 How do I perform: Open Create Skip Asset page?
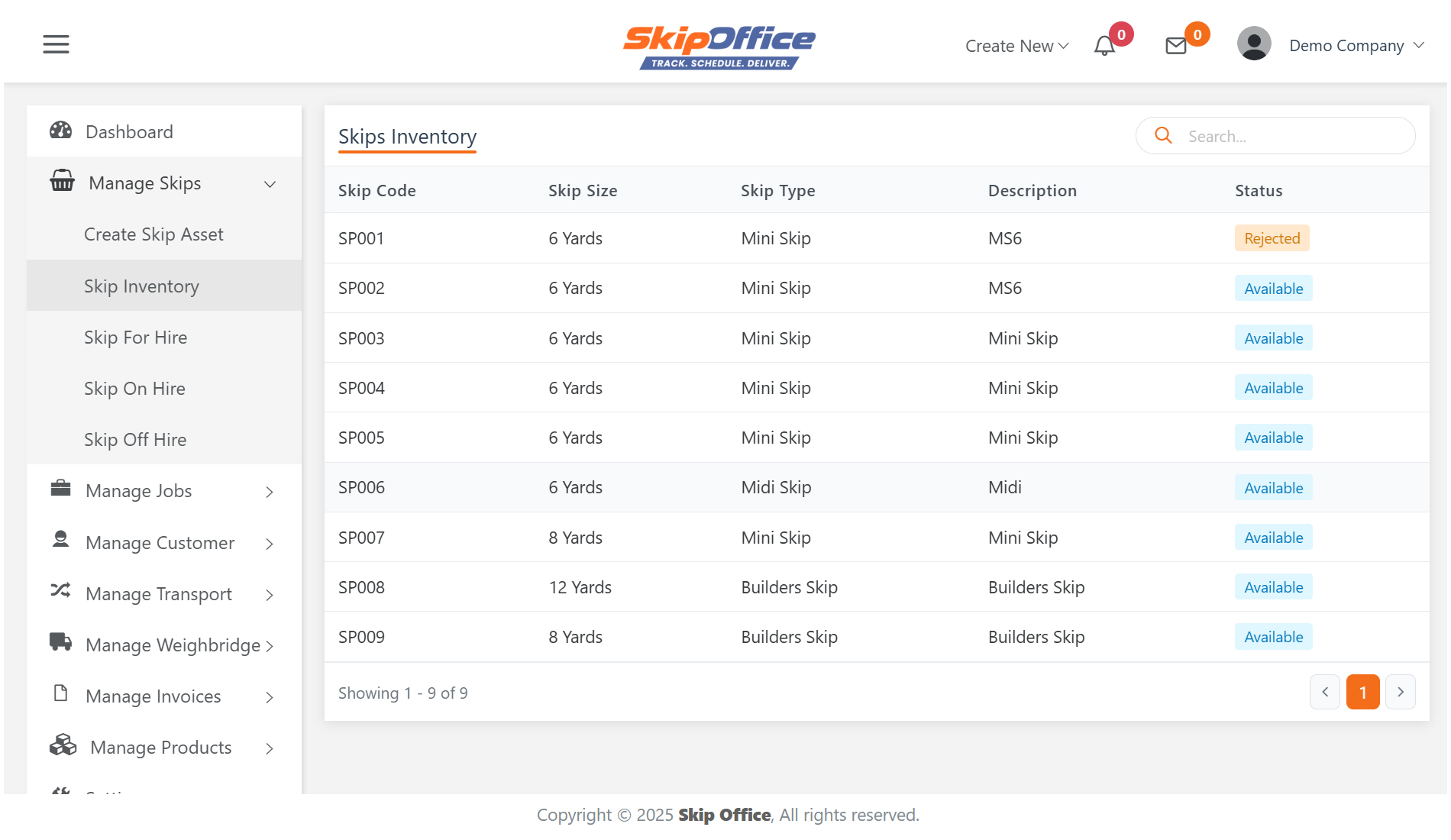pyautogui.click(x=154, y=234)
